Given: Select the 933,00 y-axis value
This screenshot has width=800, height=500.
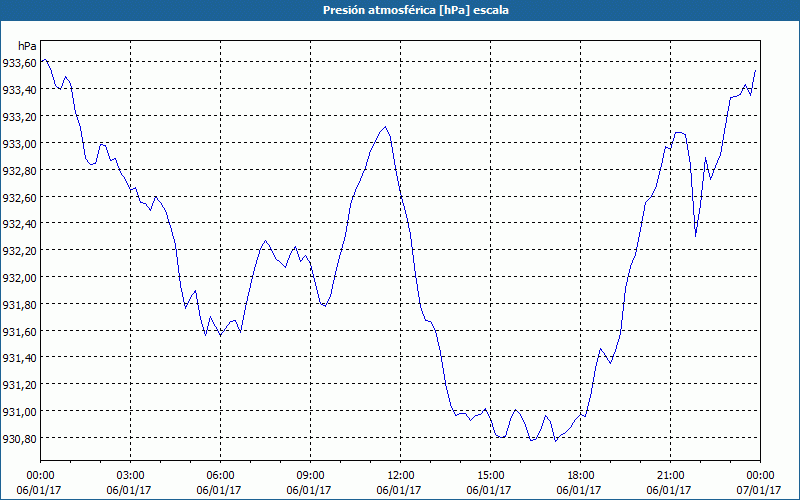Looking at the screenshot, I should point(19,143).
